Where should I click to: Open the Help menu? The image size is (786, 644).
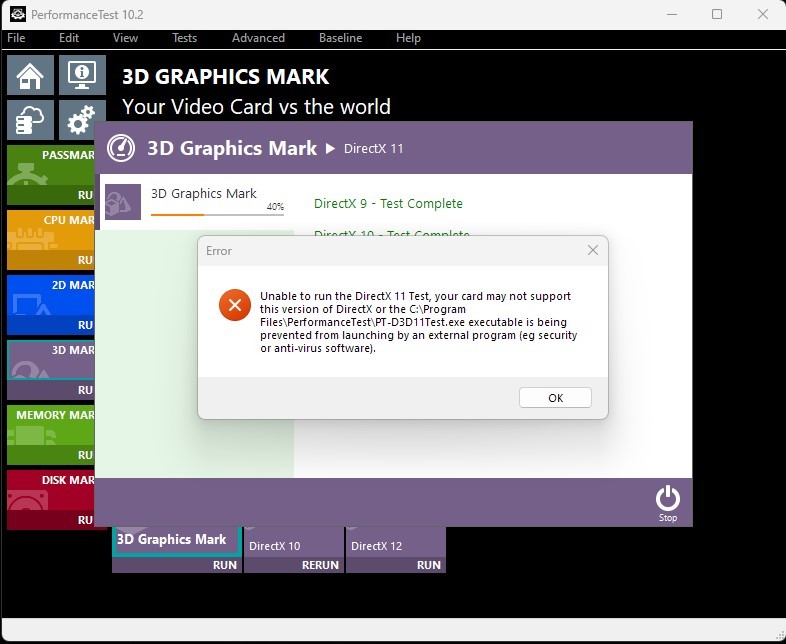[408, 38]
